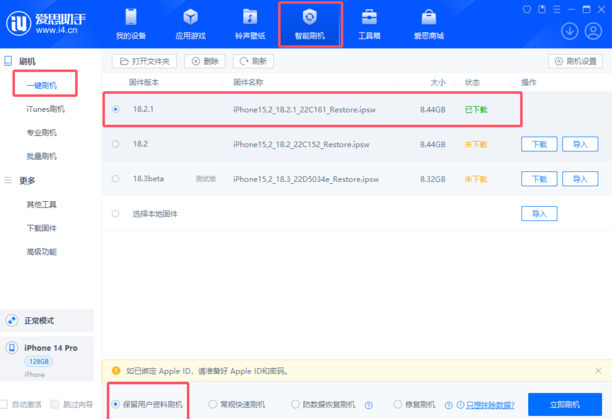Go to 铃声壁纸 ringtones and wallpapers
The width and height of the screenshot is (612, 419).
[249, 24]
